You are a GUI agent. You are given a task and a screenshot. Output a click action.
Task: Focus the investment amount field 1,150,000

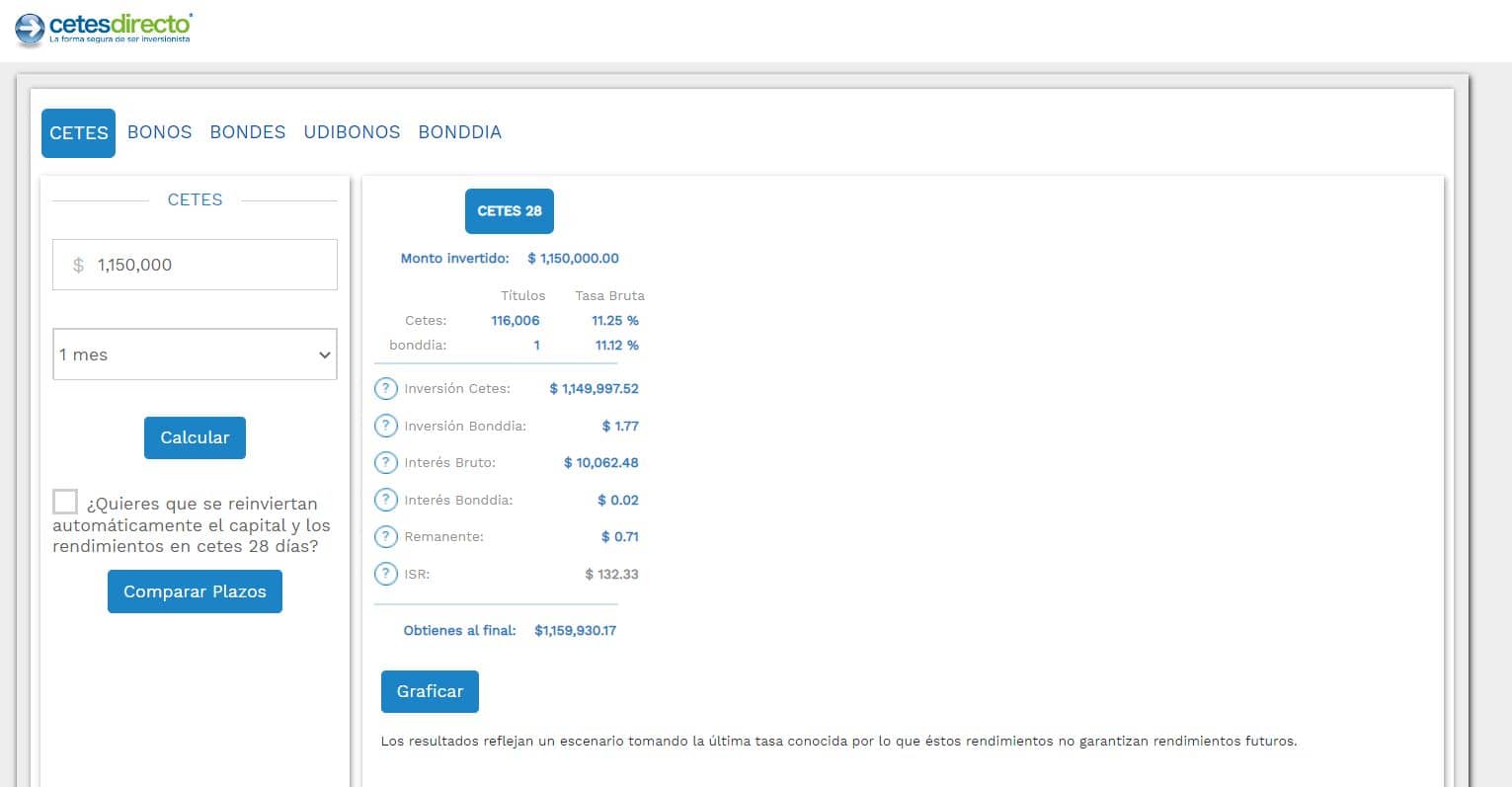pos(195,265)
